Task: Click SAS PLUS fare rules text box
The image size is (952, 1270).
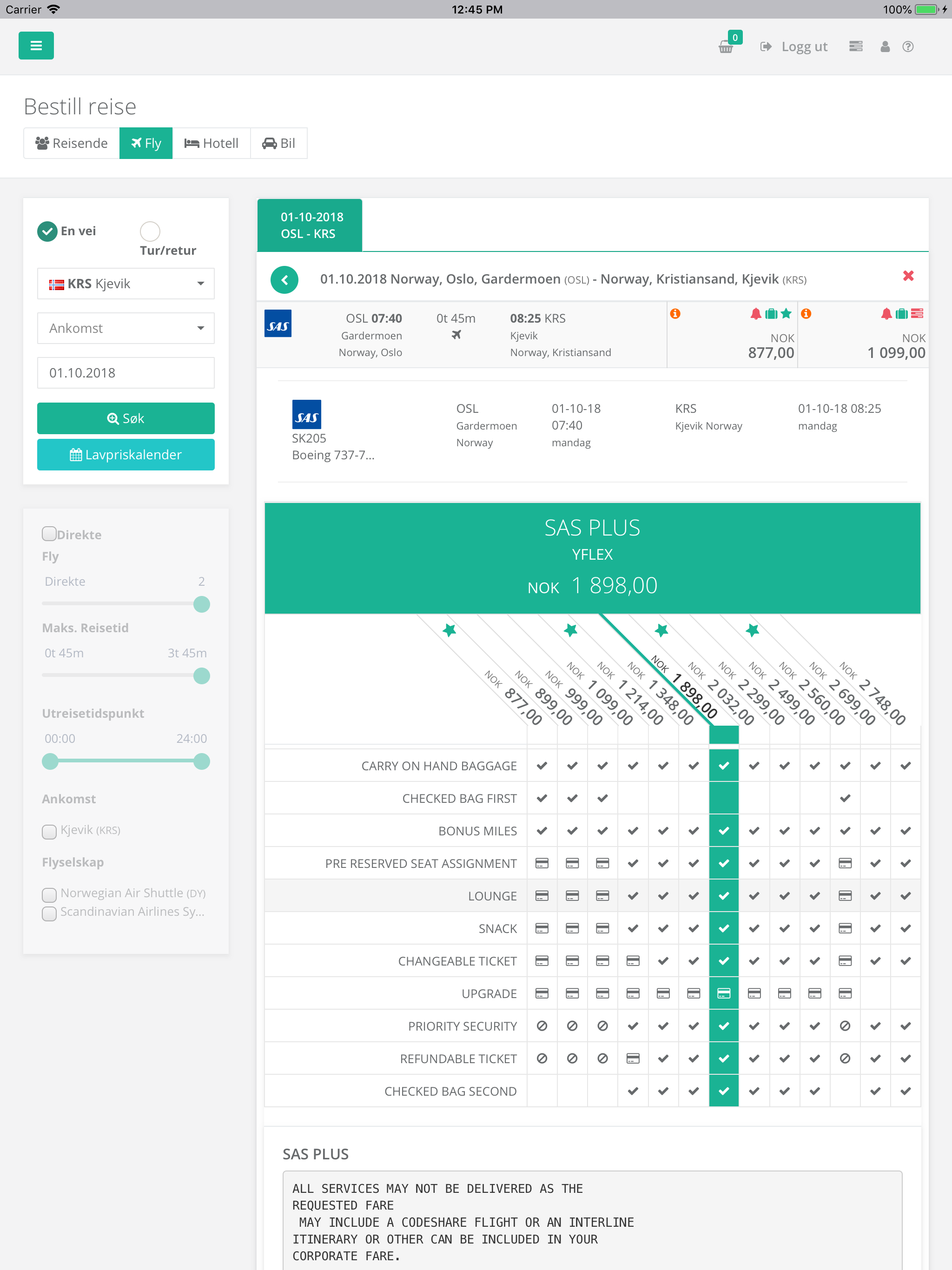Action: (592, 1221)
